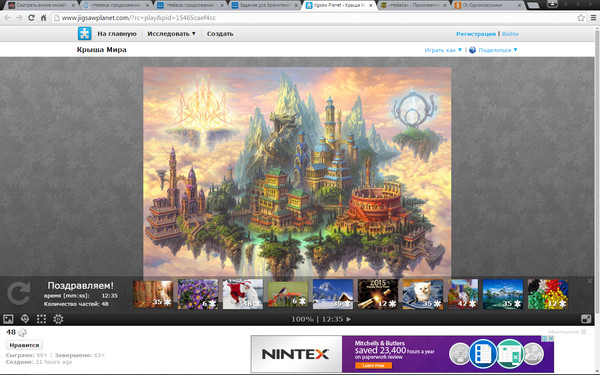Click the Регистрация link
600x375 pixels.
(476, 34)
